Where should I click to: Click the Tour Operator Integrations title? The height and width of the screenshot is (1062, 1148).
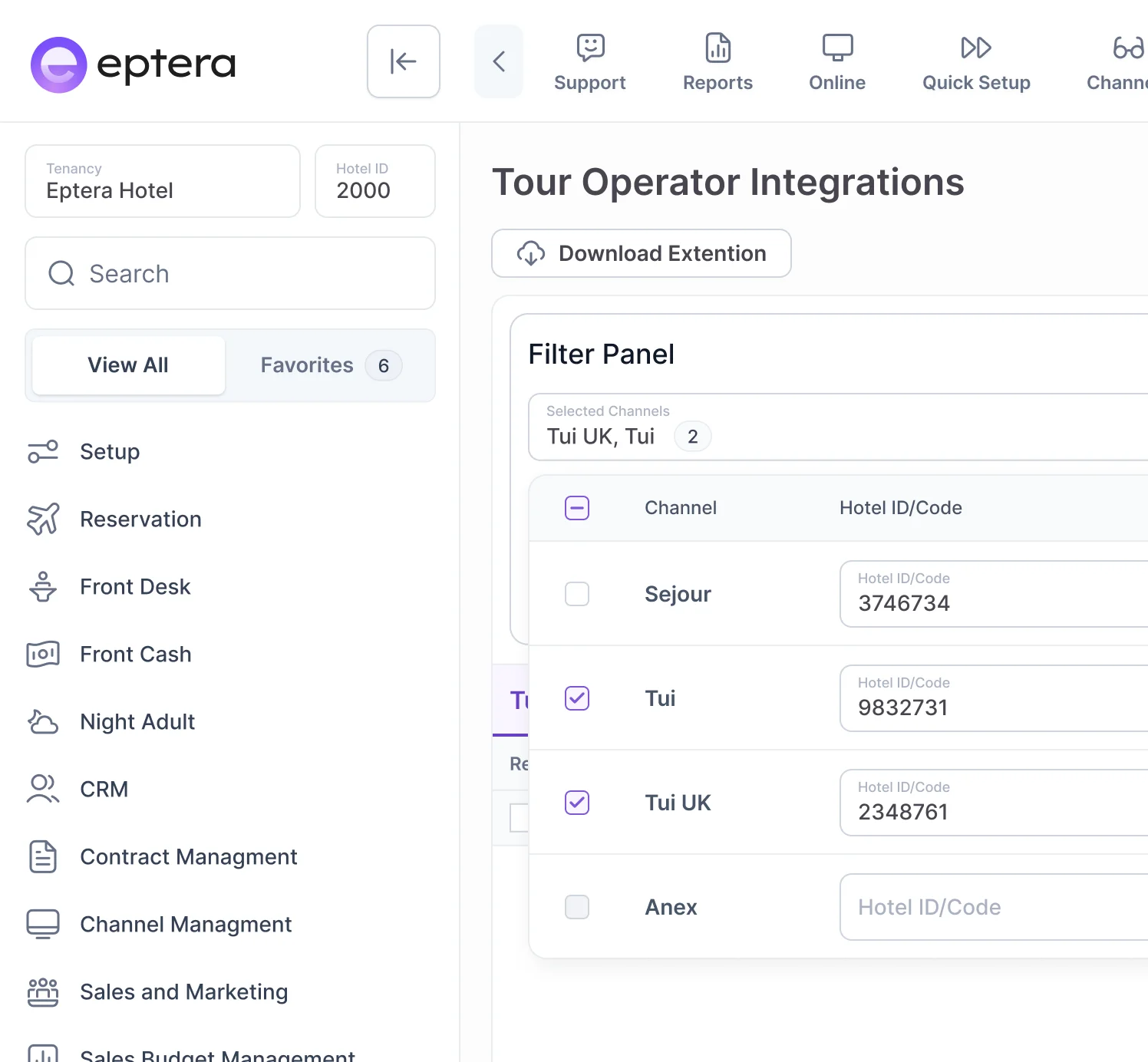[x=727, y=183]
